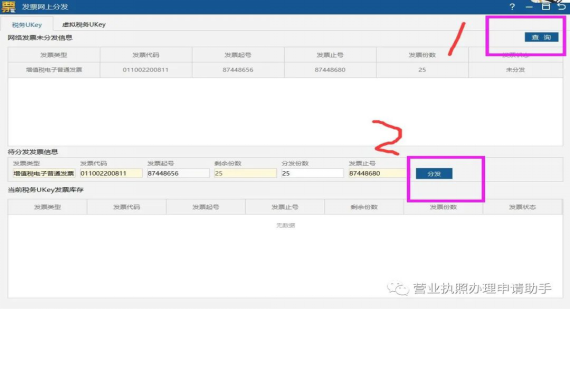Click the 未分发 status cell
570x380 pixels.
515,70
